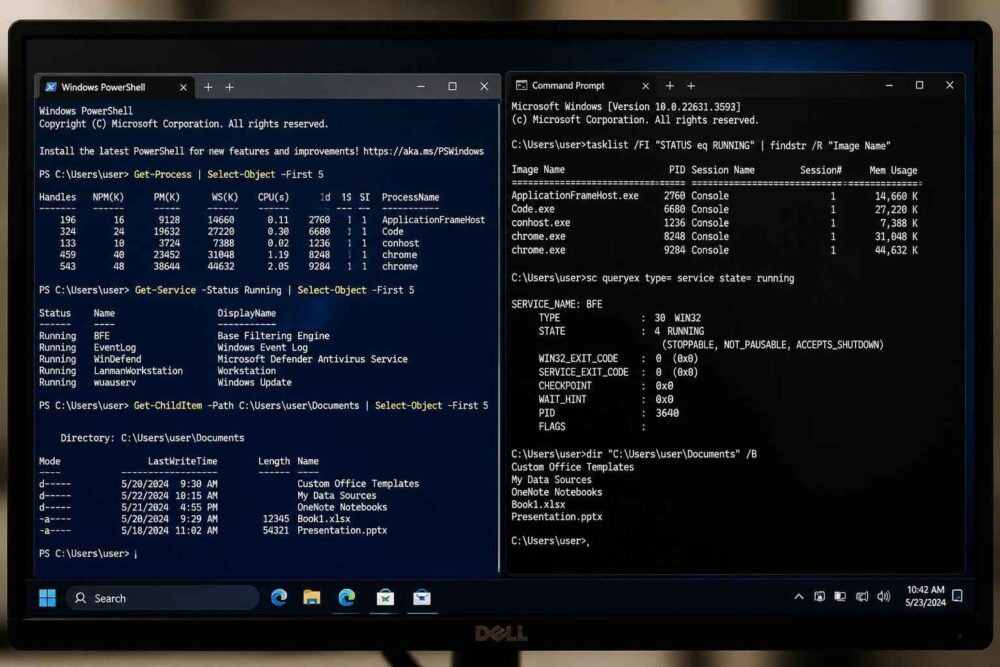The height and width of the screenshot is (667, 1000).
Task: Click the Get-Service command text
Action: [165, 290]
